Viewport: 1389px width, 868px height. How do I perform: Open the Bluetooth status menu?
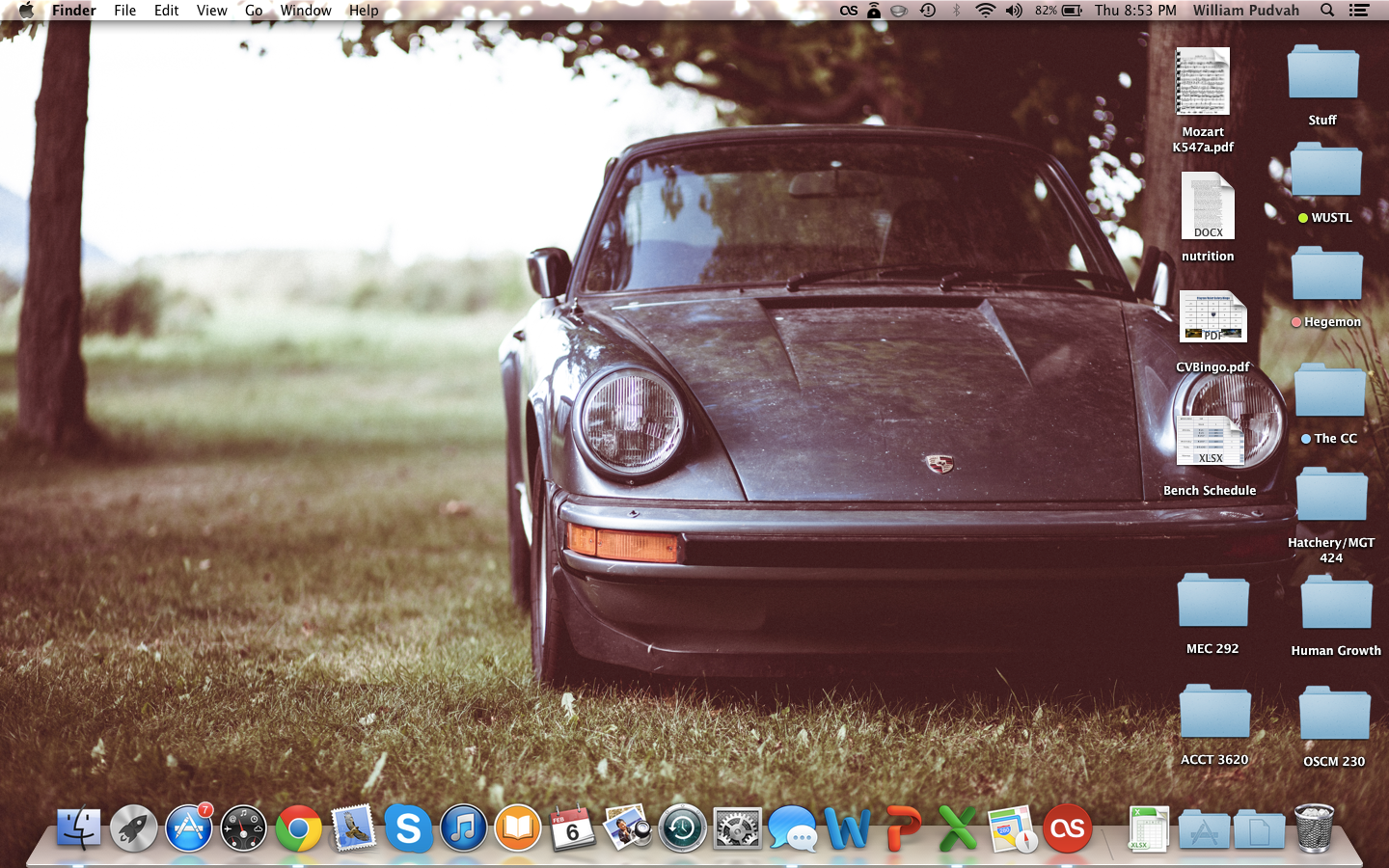point(957,11)
